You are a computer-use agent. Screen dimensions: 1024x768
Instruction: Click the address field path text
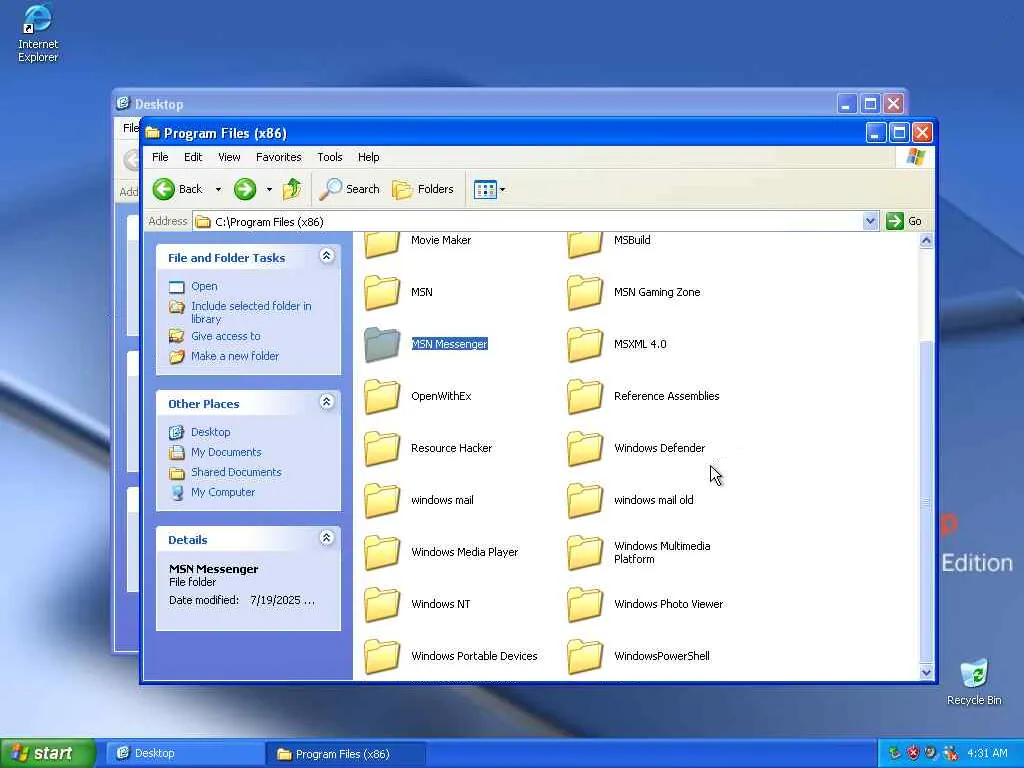pyautogui.click(x=269, y=222)
